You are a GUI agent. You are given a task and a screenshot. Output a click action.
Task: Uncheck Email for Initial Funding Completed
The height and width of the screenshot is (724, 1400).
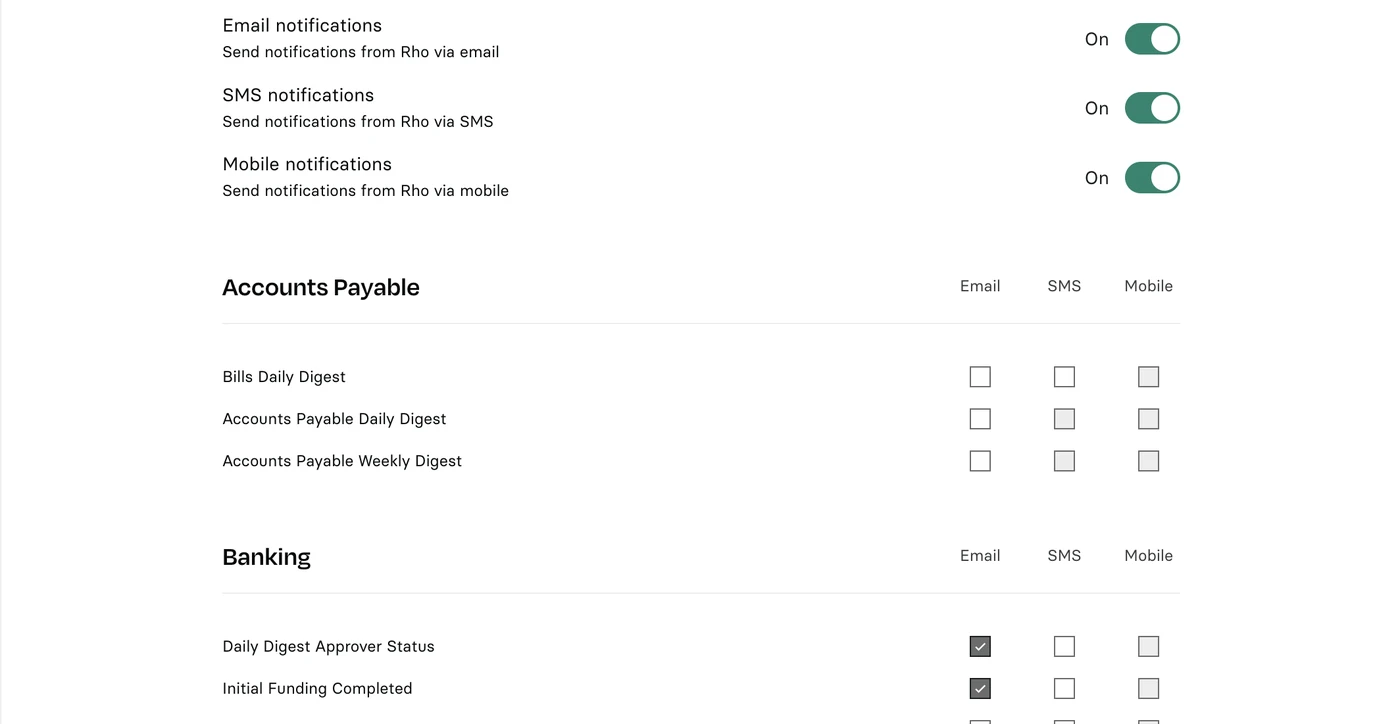980,689
